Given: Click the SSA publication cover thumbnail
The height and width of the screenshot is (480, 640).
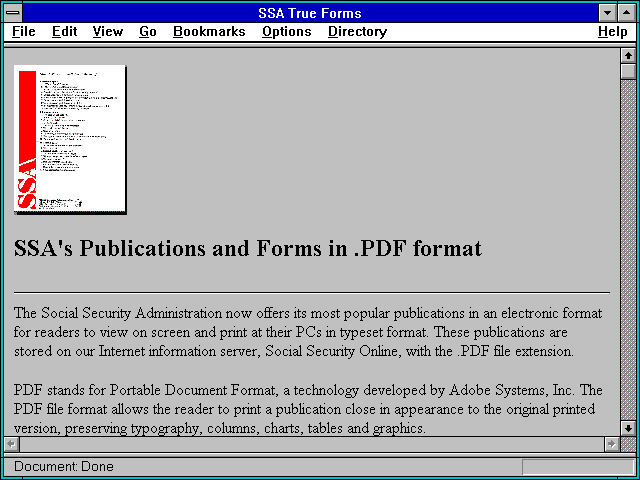Looking at the screenshot, I should (70, 139).
